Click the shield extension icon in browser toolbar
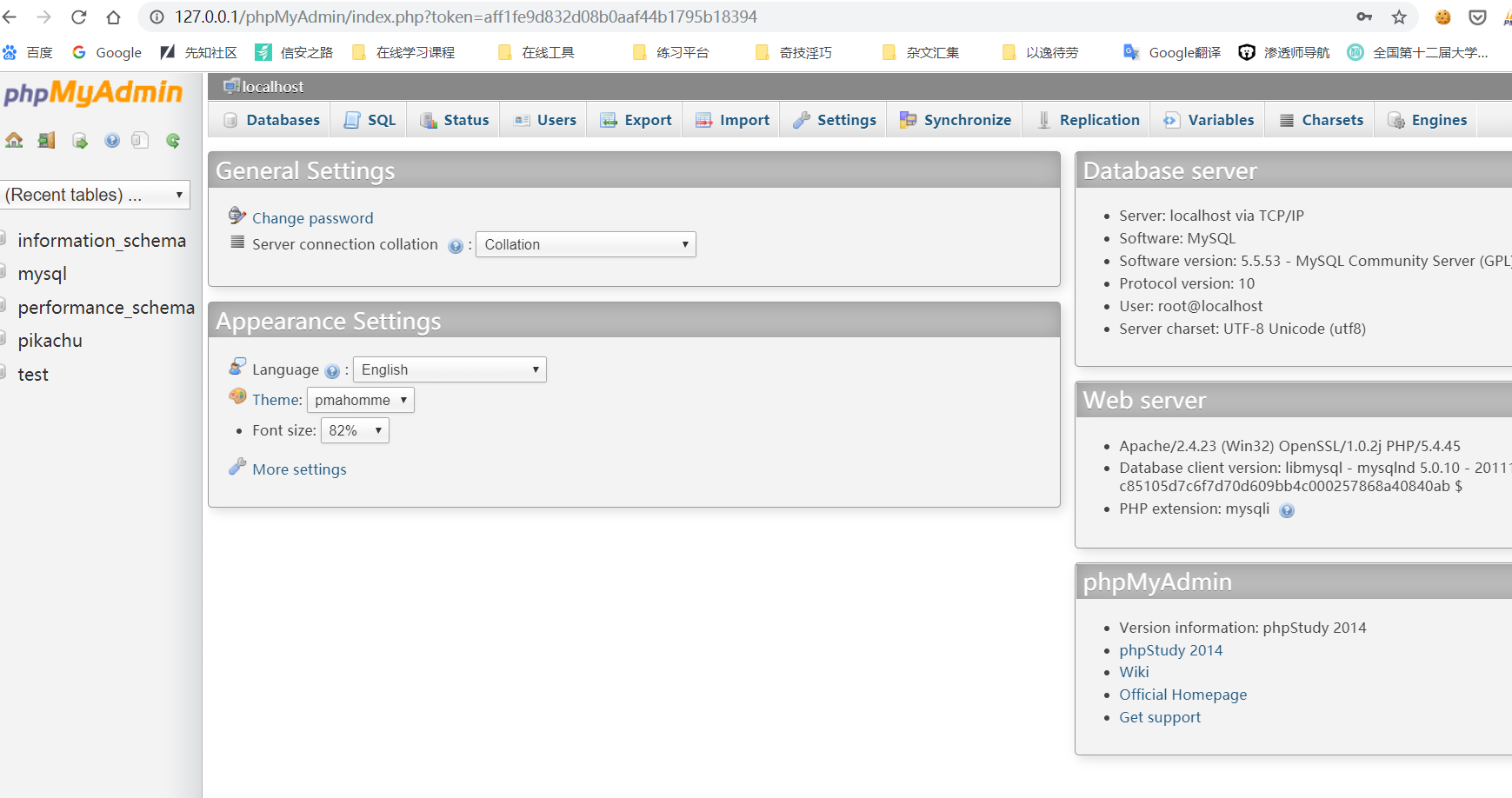The image size is (1512, 798). (1477, 17)
